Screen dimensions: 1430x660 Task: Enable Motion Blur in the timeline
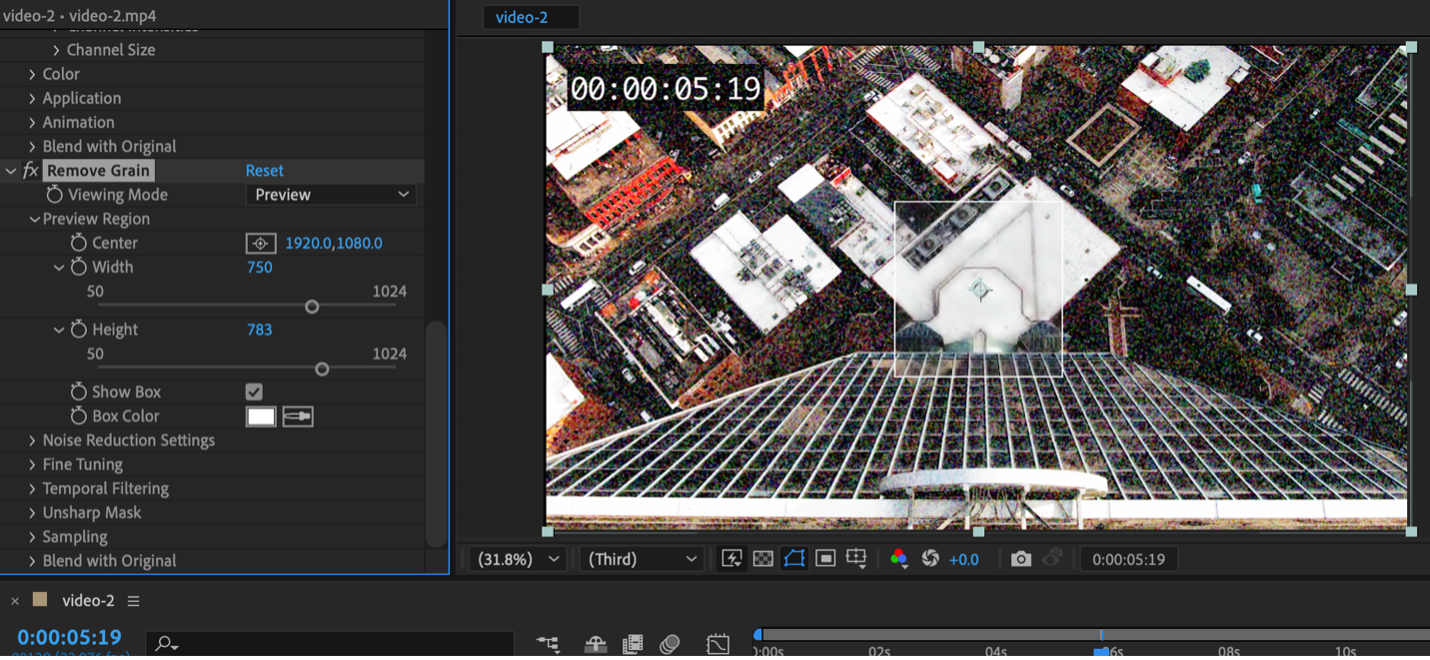(x=669, y=645)
